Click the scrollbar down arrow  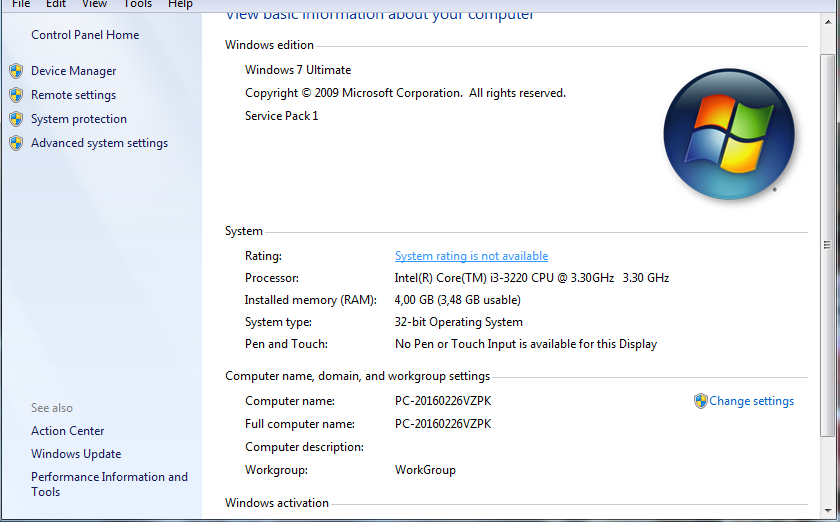(828, 511)
